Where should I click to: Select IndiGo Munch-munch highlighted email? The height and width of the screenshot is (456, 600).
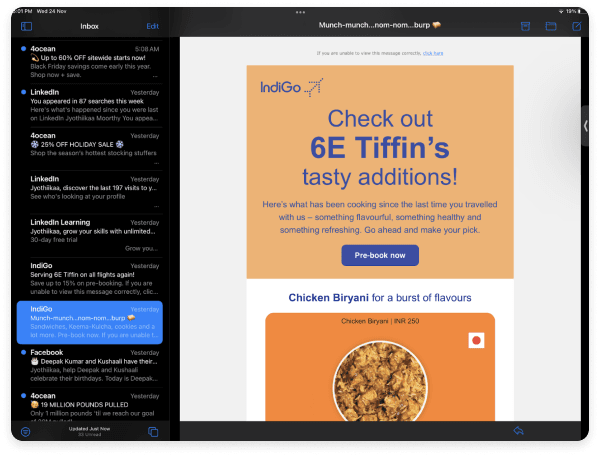pos(90,322)
